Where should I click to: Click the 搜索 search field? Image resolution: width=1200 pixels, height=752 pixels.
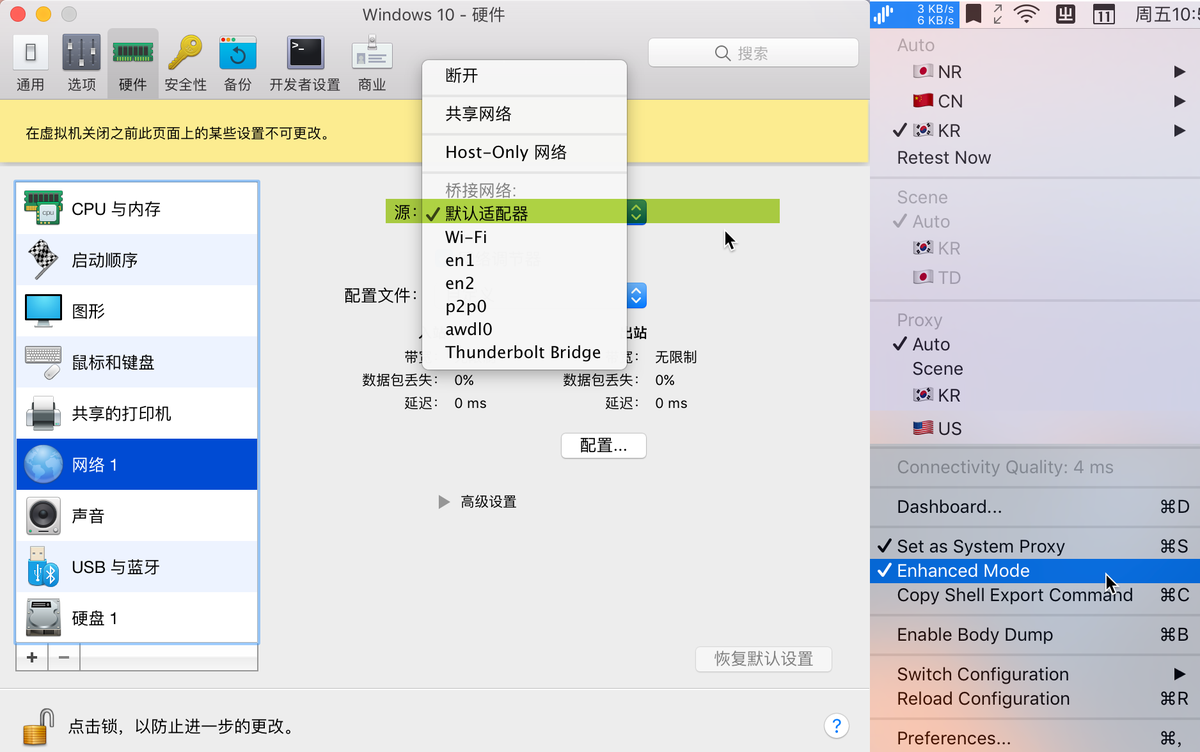click(x=753, y=53)
